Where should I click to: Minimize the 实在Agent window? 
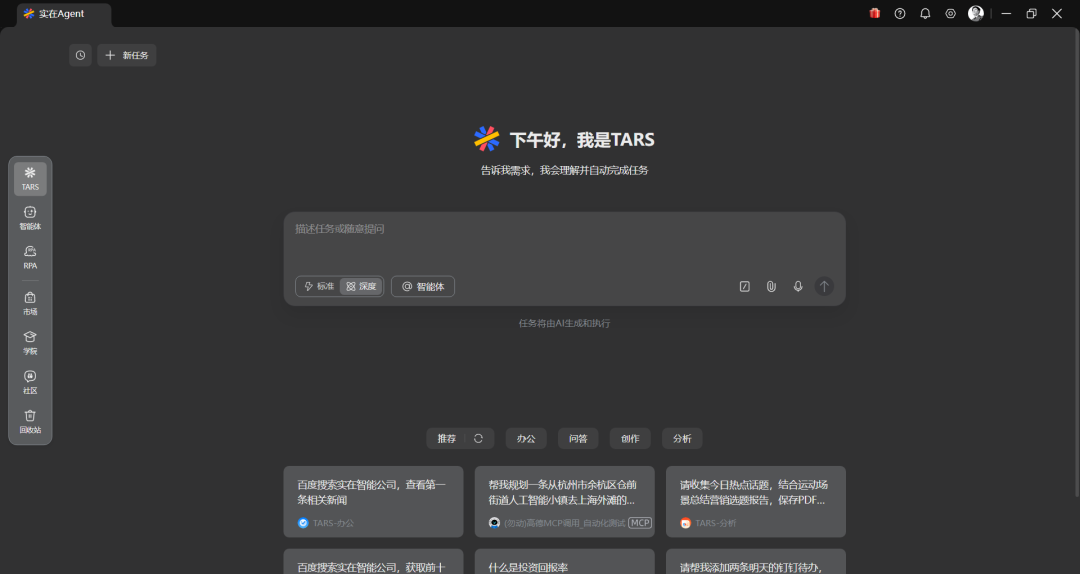tap(1006, 13)
